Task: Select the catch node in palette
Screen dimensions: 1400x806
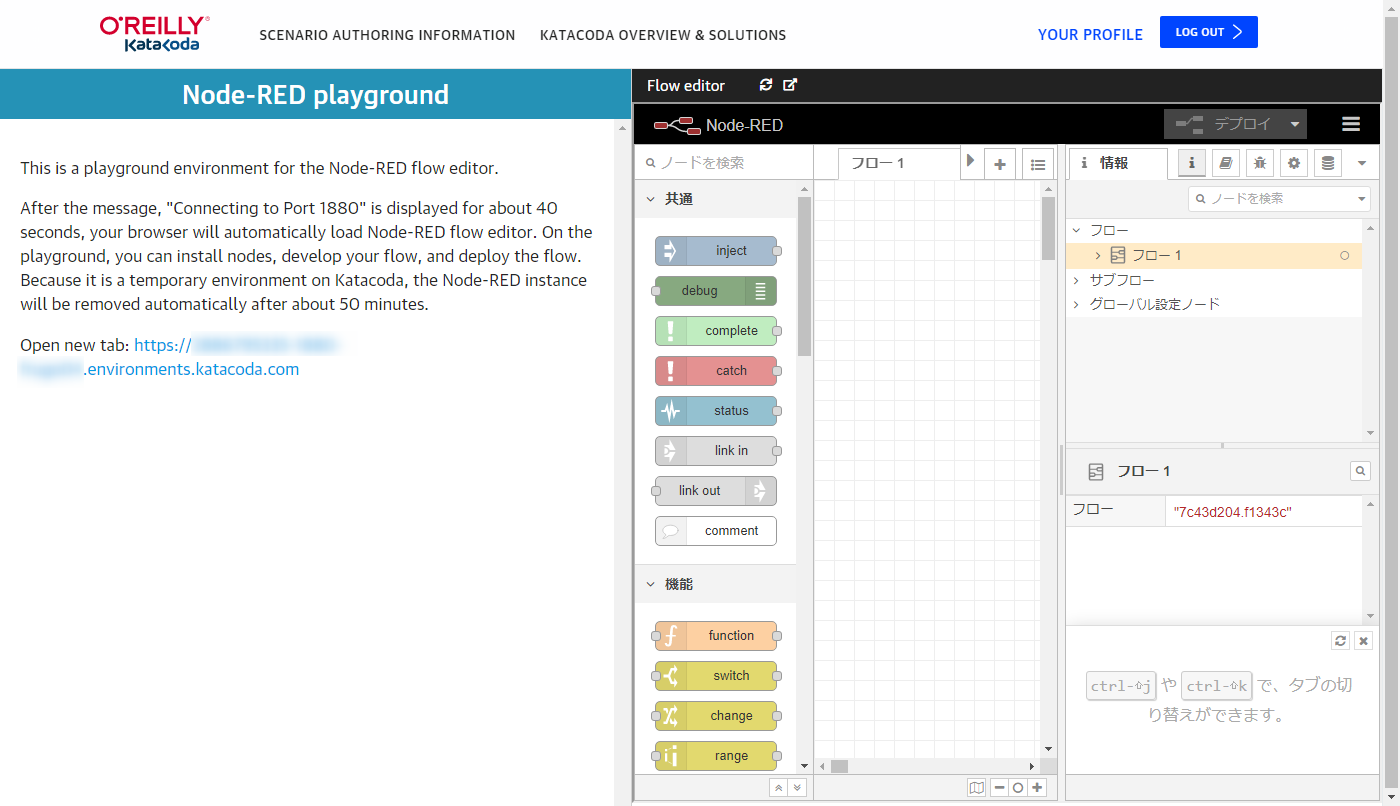Action: [x=716, y=371]
